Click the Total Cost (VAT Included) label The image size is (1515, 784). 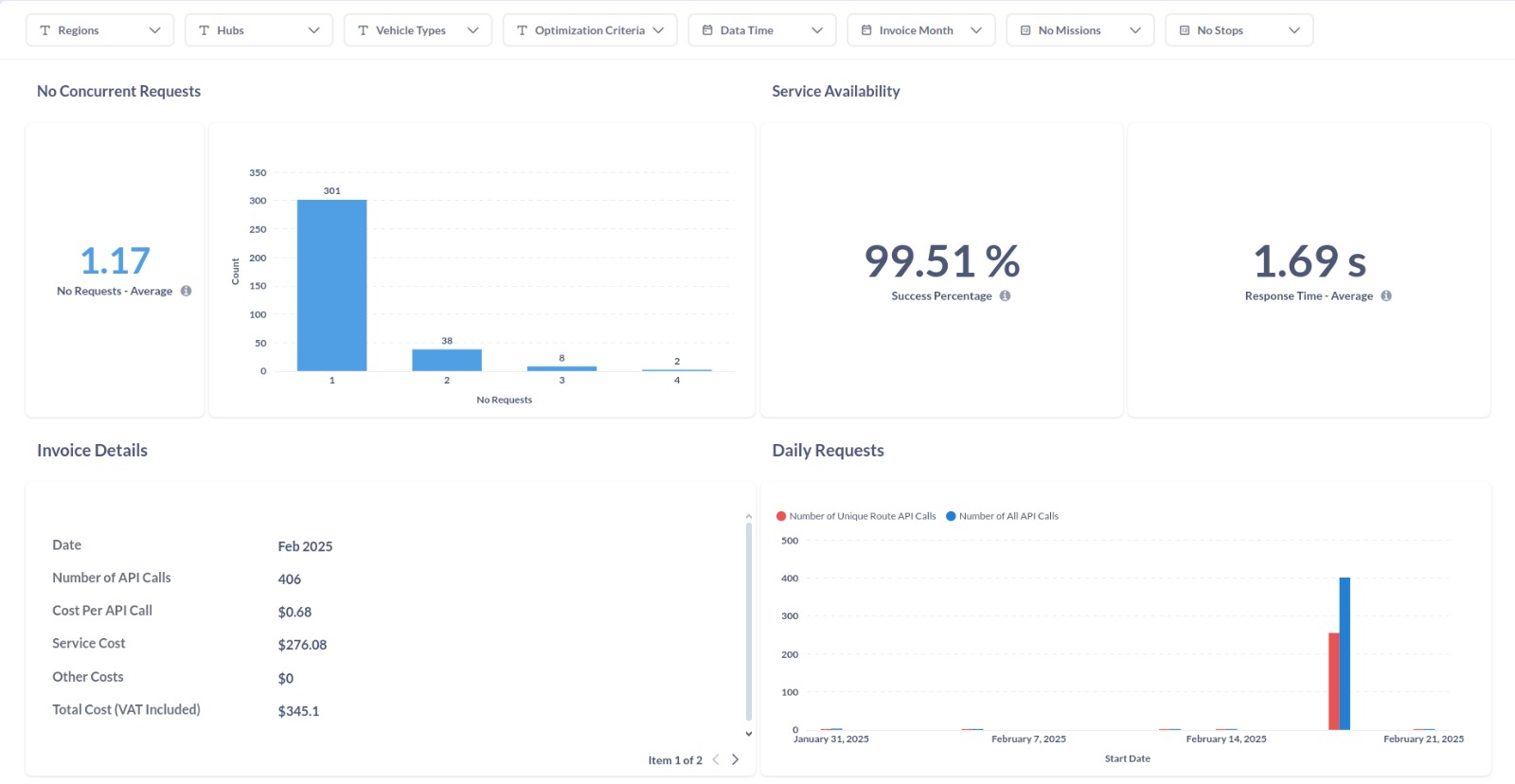(x=126, y=709)
